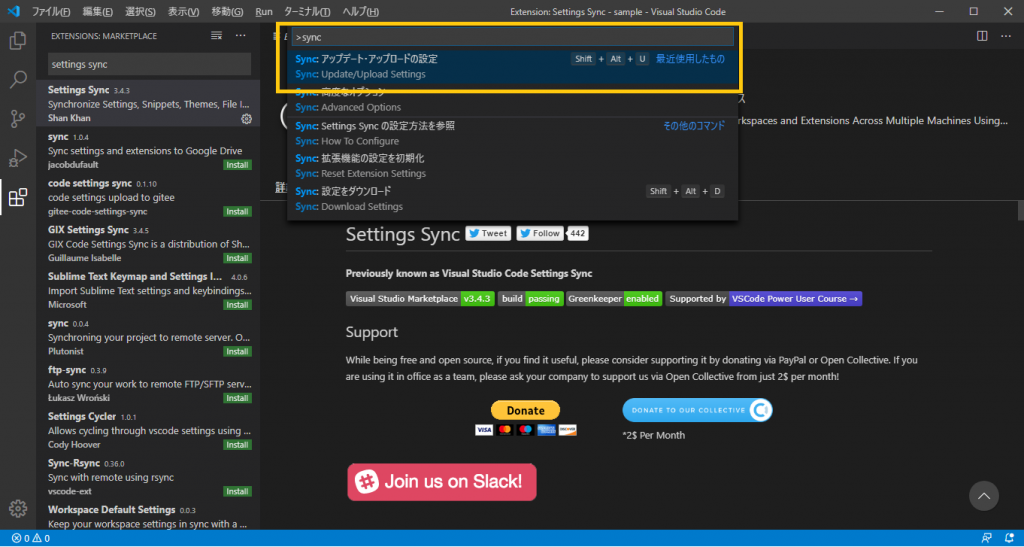Open the 編集(E) menu
This screenshot has width=1024, height=547.
(97, 12)
